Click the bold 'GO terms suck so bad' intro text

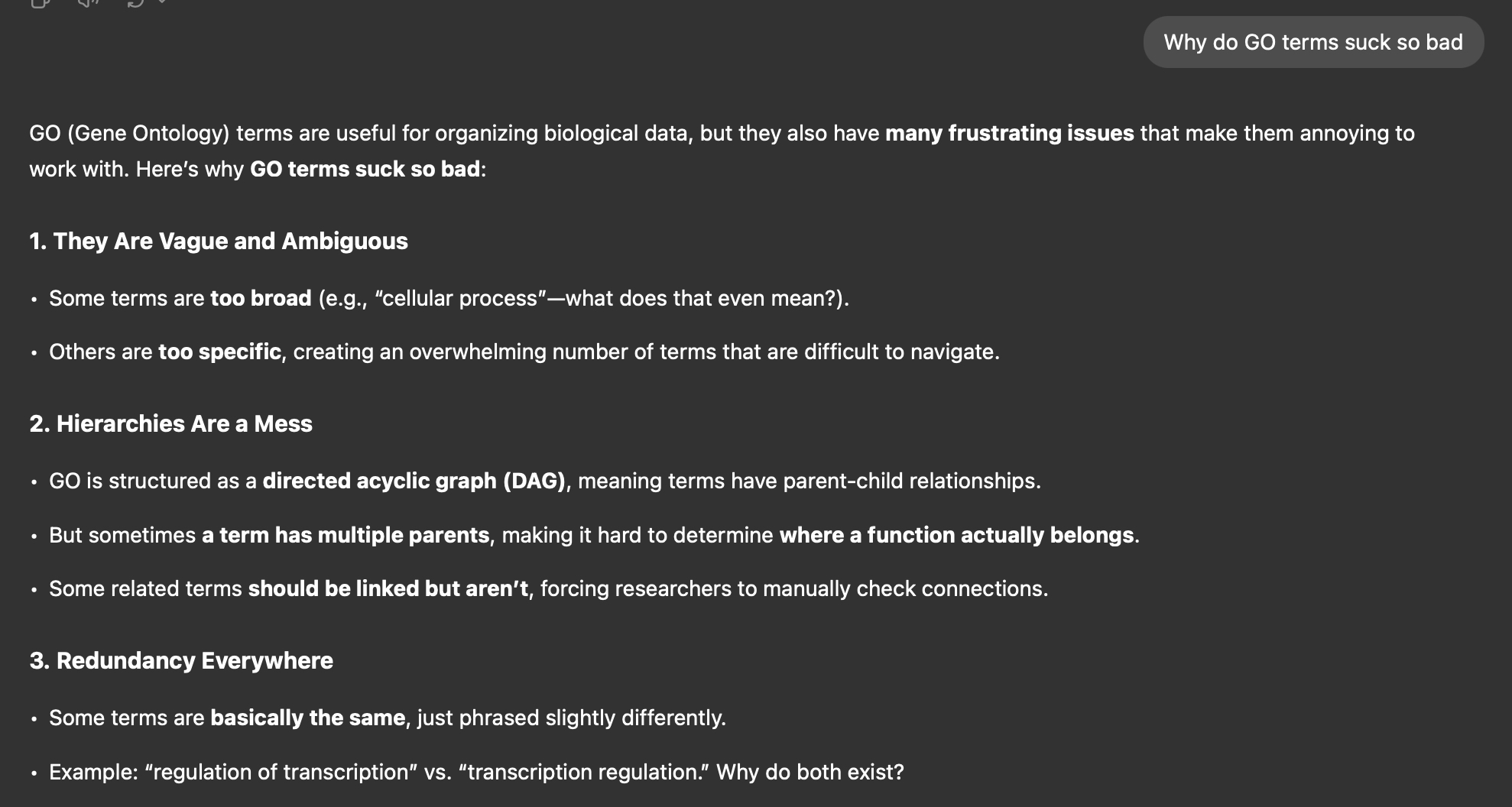click(365, 170)
